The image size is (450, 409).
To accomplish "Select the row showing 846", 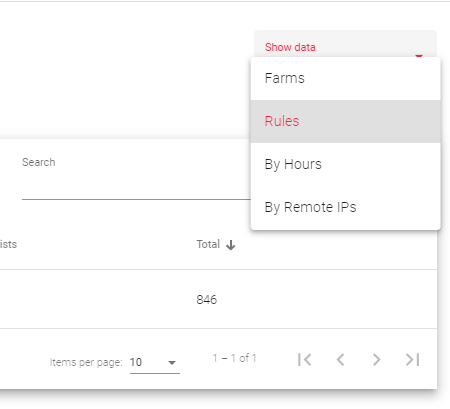I will click(x=218, y=299).
